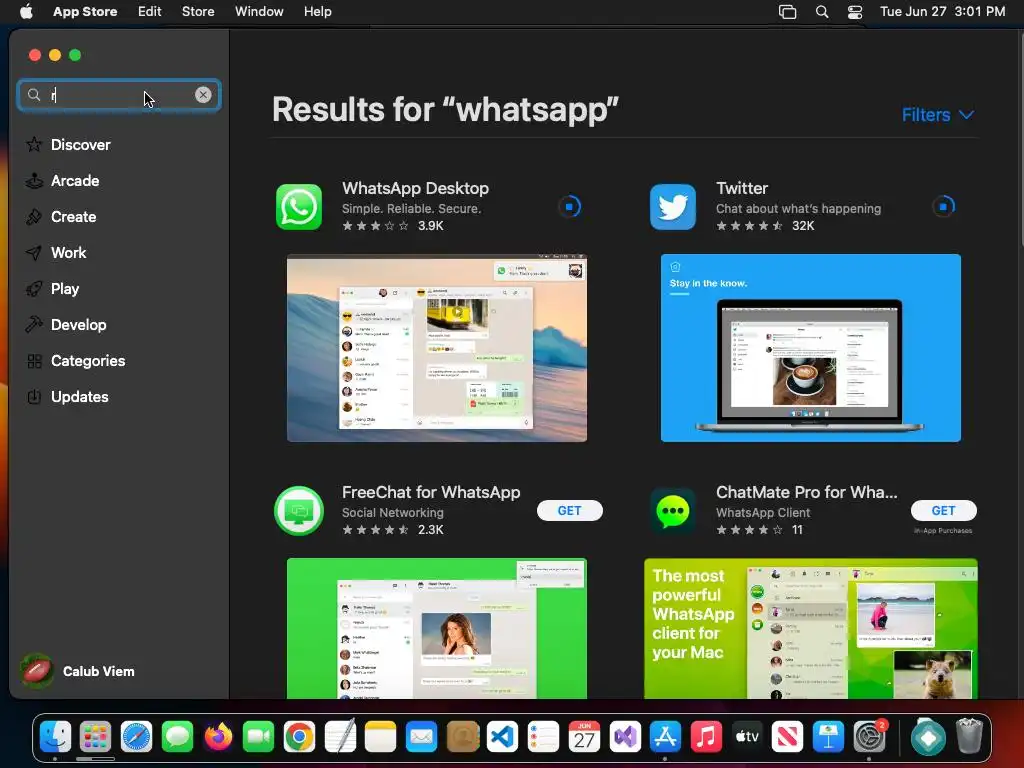Open the Store menu

198,12
